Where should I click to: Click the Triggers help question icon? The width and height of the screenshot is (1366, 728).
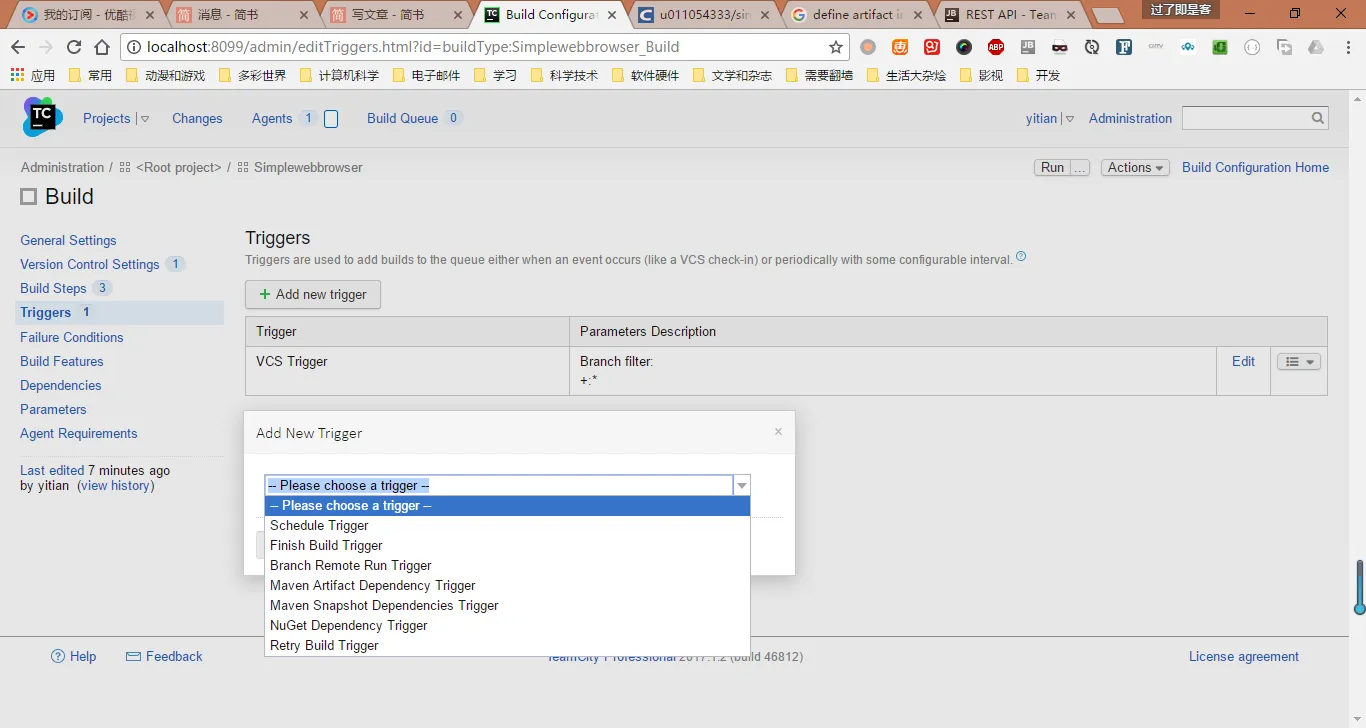coord(1021,257)
